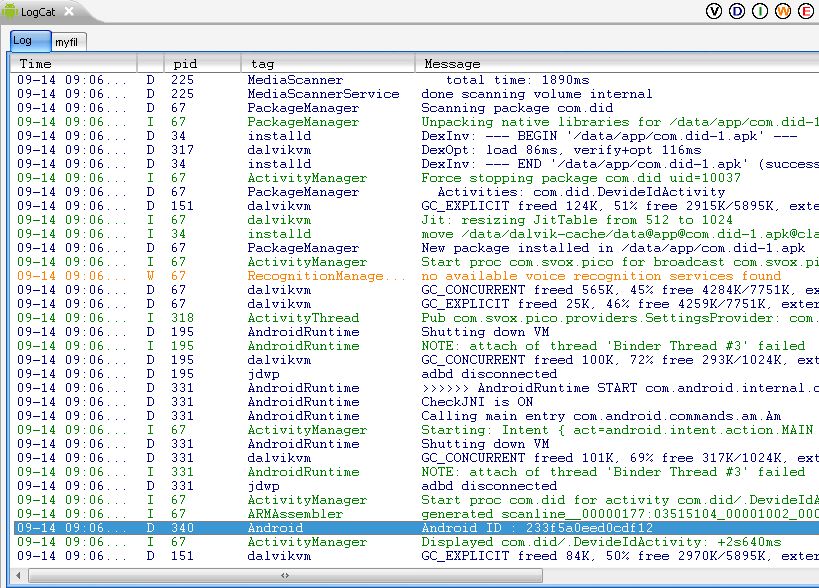Click the tag column header
This screenshot has height=588, width=819.
(x=328, y=64)
